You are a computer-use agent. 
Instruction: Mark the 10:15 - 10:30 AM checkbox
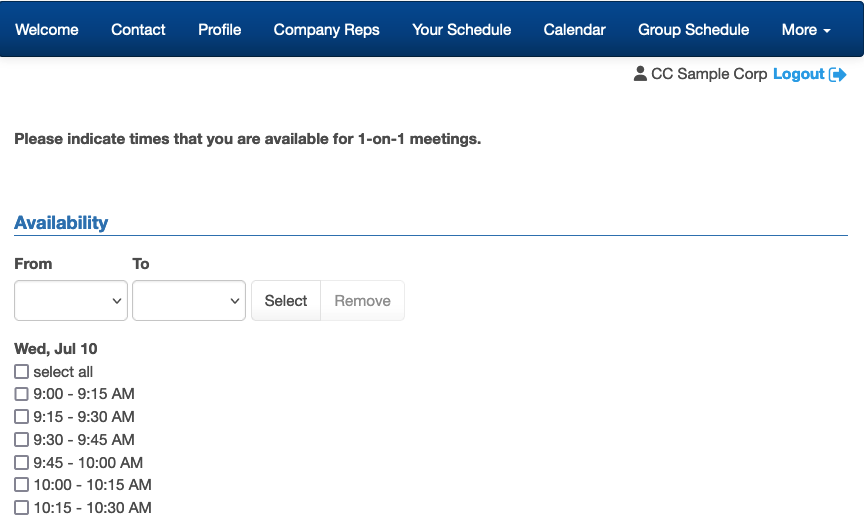click(22, 508)
